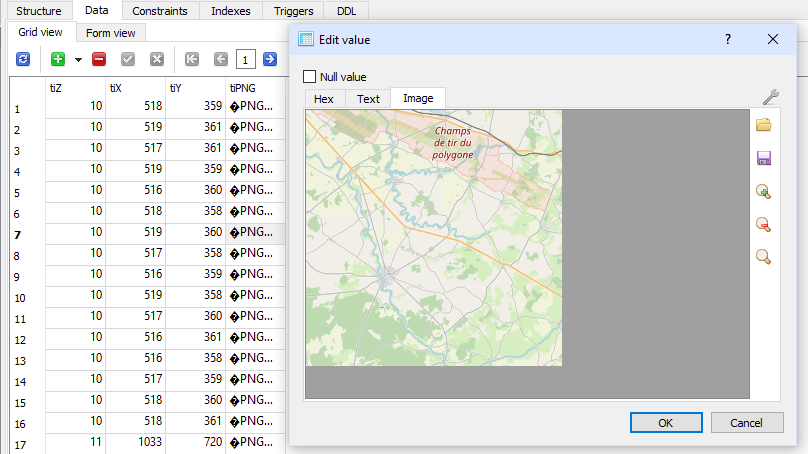Viewport: 808px width, 454px height.
Task: Select the tiZ cell 11 in row 17
Action: point(75,442)
